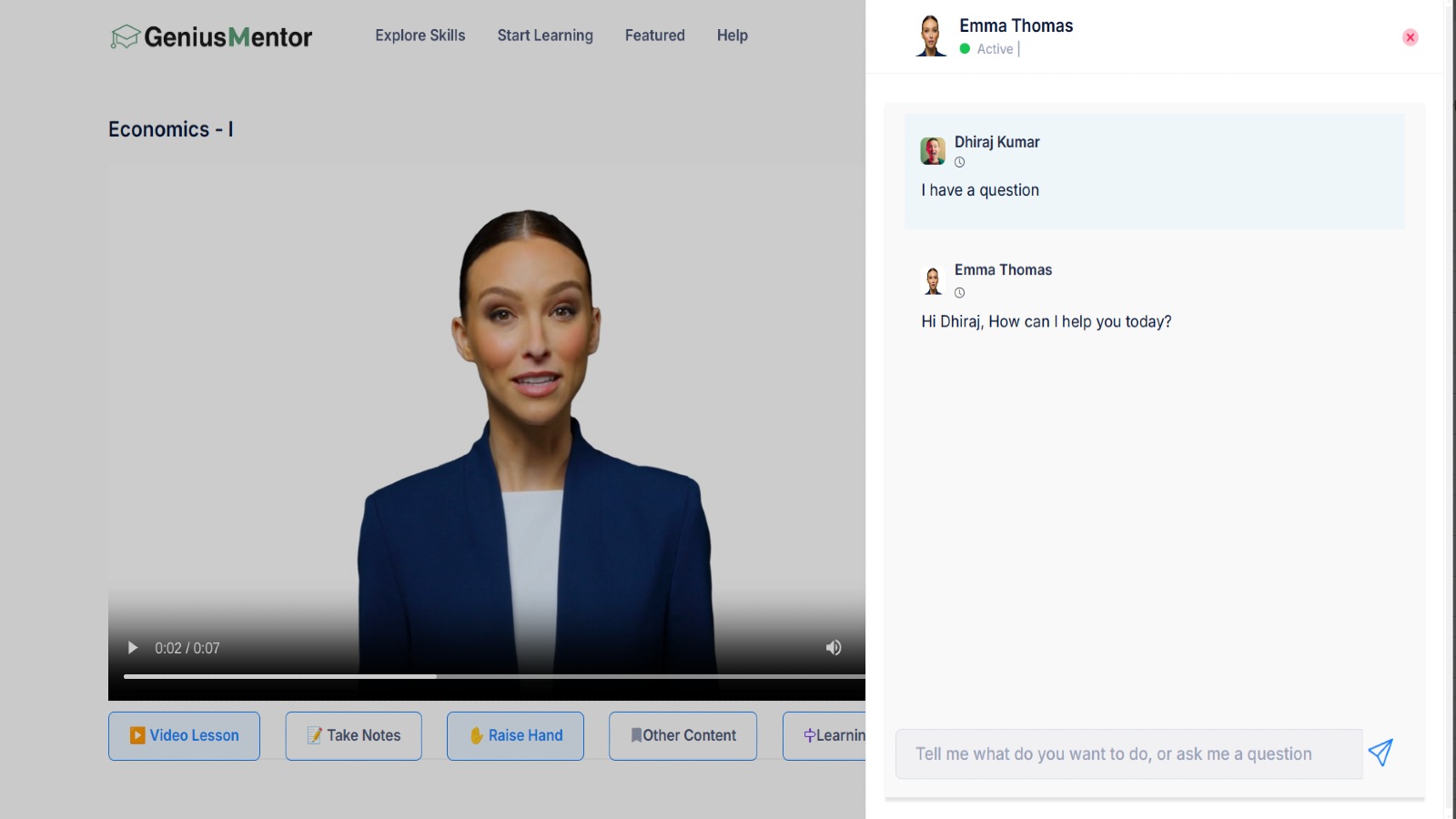The width and height of the screenshot is (1456, 819).
Task: Click the partially hidden Learning button
Action: click(824, 735)
